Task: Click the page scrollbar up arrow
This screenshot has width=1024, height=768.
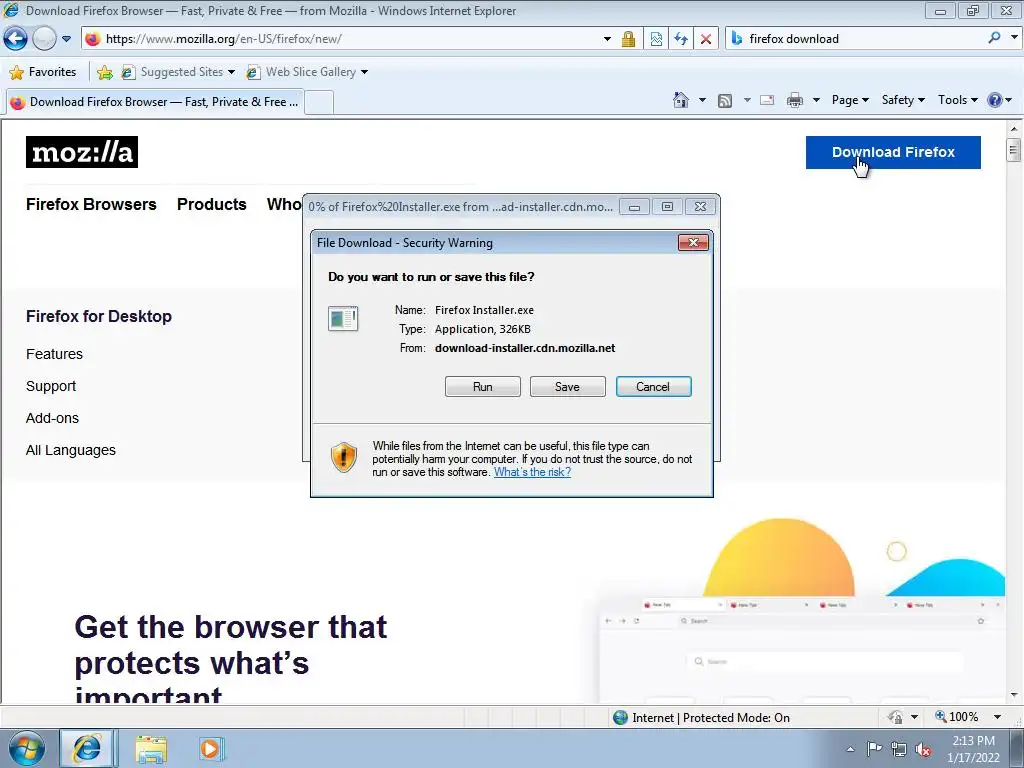Action: pos(1014,129)
